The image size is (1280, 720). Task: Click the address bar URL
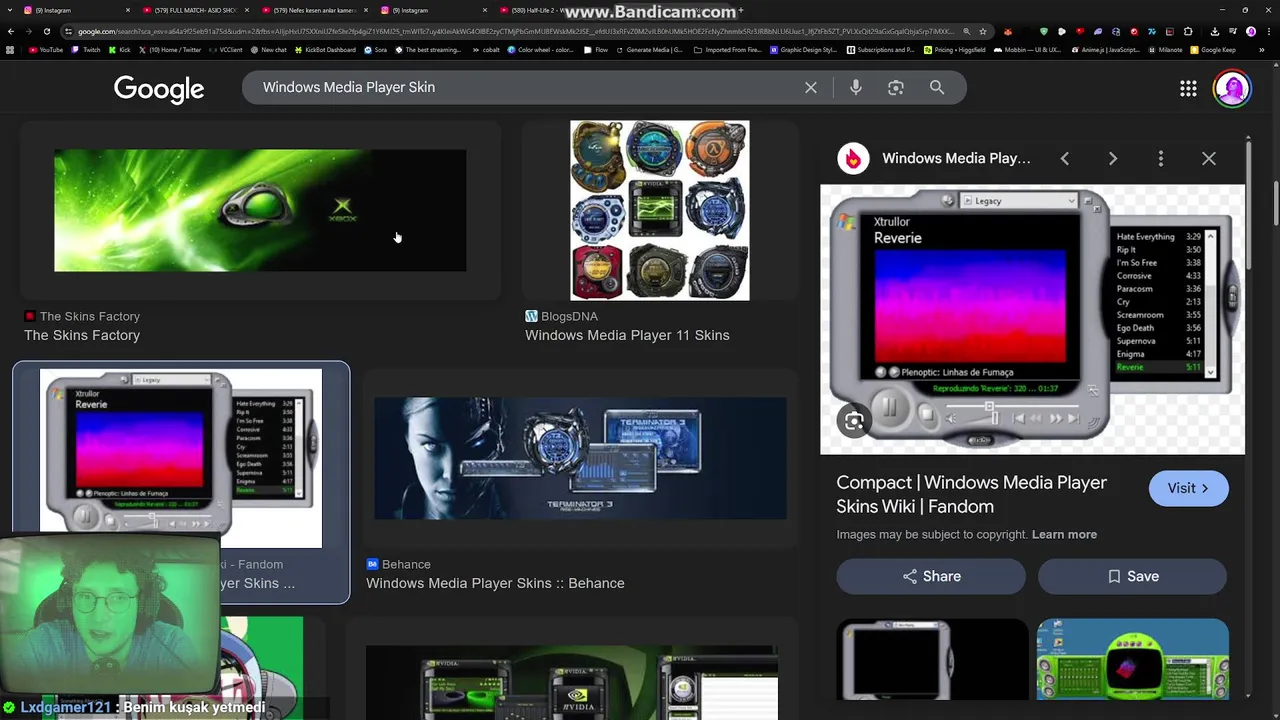515,31
